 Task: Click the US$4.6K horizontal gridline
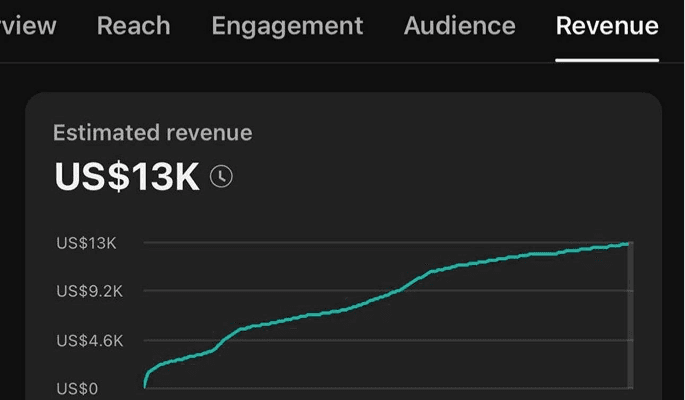point(388,340)
